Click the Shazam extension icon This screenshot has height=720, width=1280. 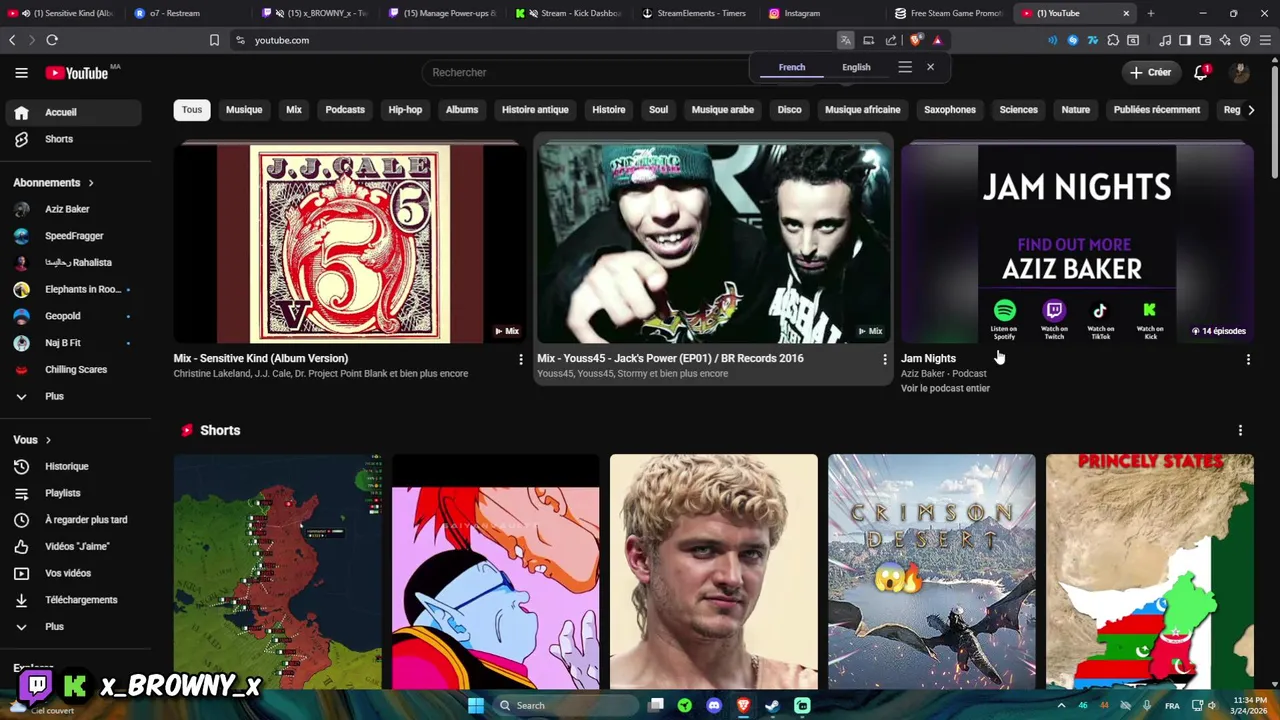tap(1073, 40)
